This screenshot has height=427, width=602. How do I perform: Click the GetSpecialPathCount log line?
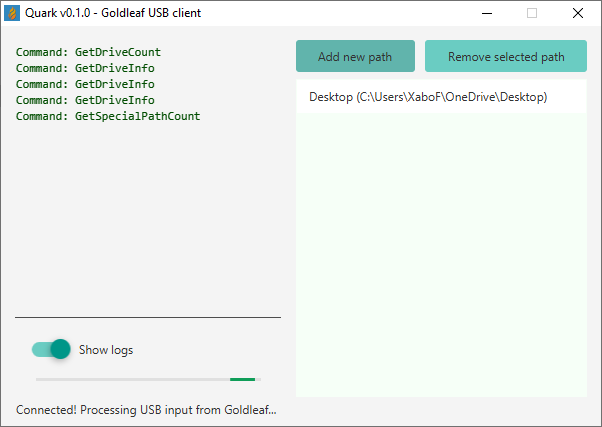(108, 116)
